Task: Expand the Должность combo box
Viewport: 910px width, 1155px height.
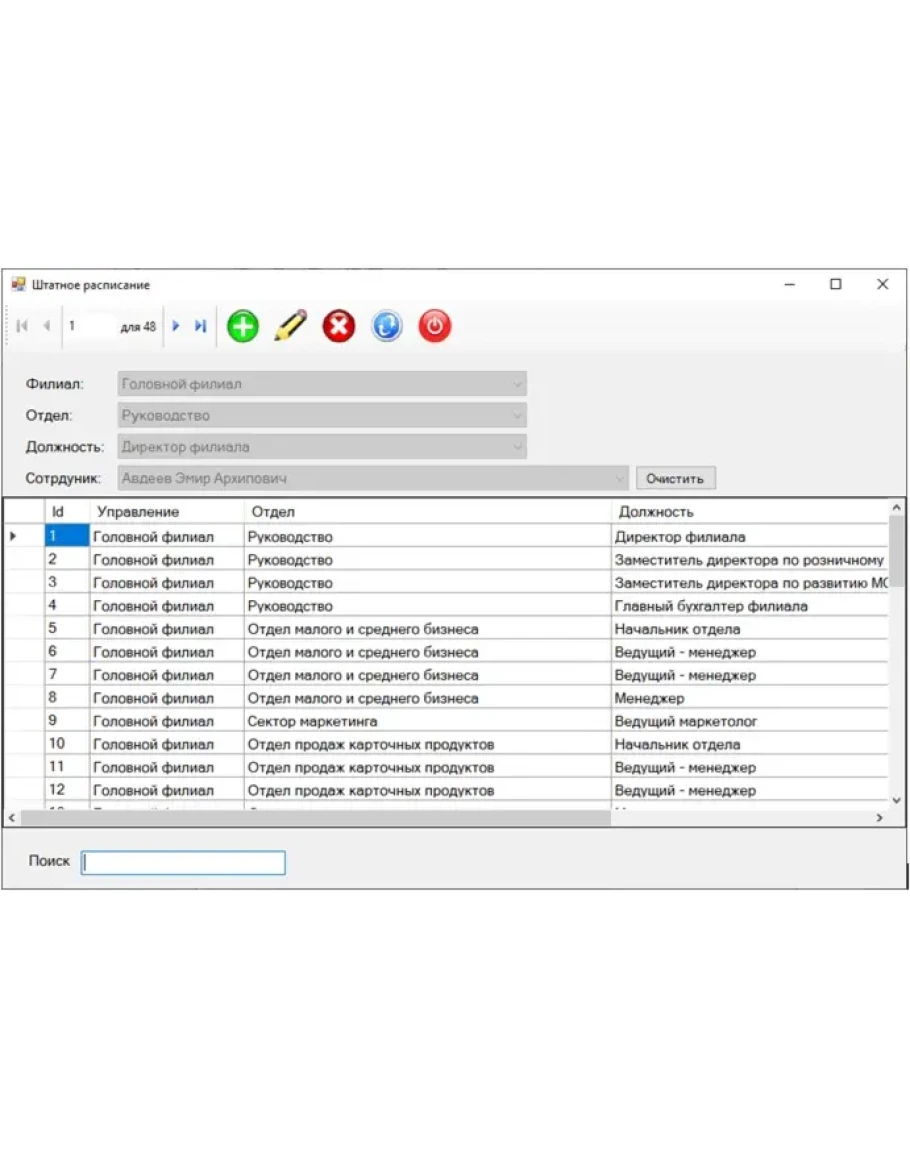Action: tap(517, 447)
